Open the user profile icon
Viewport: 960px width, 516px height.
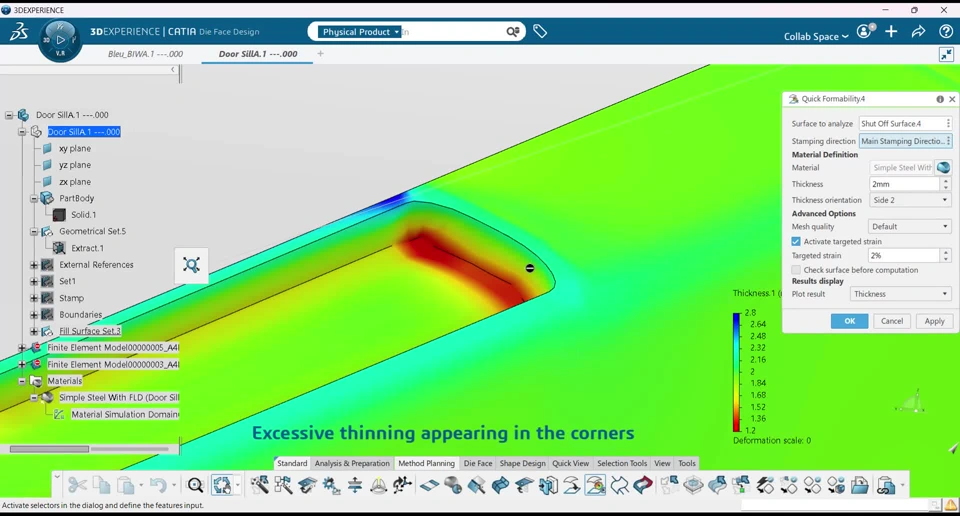point(864,31)
